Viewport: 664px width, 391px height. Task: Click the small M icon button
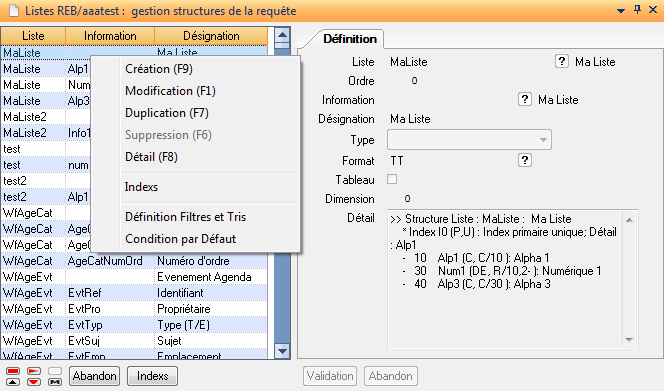55,382
